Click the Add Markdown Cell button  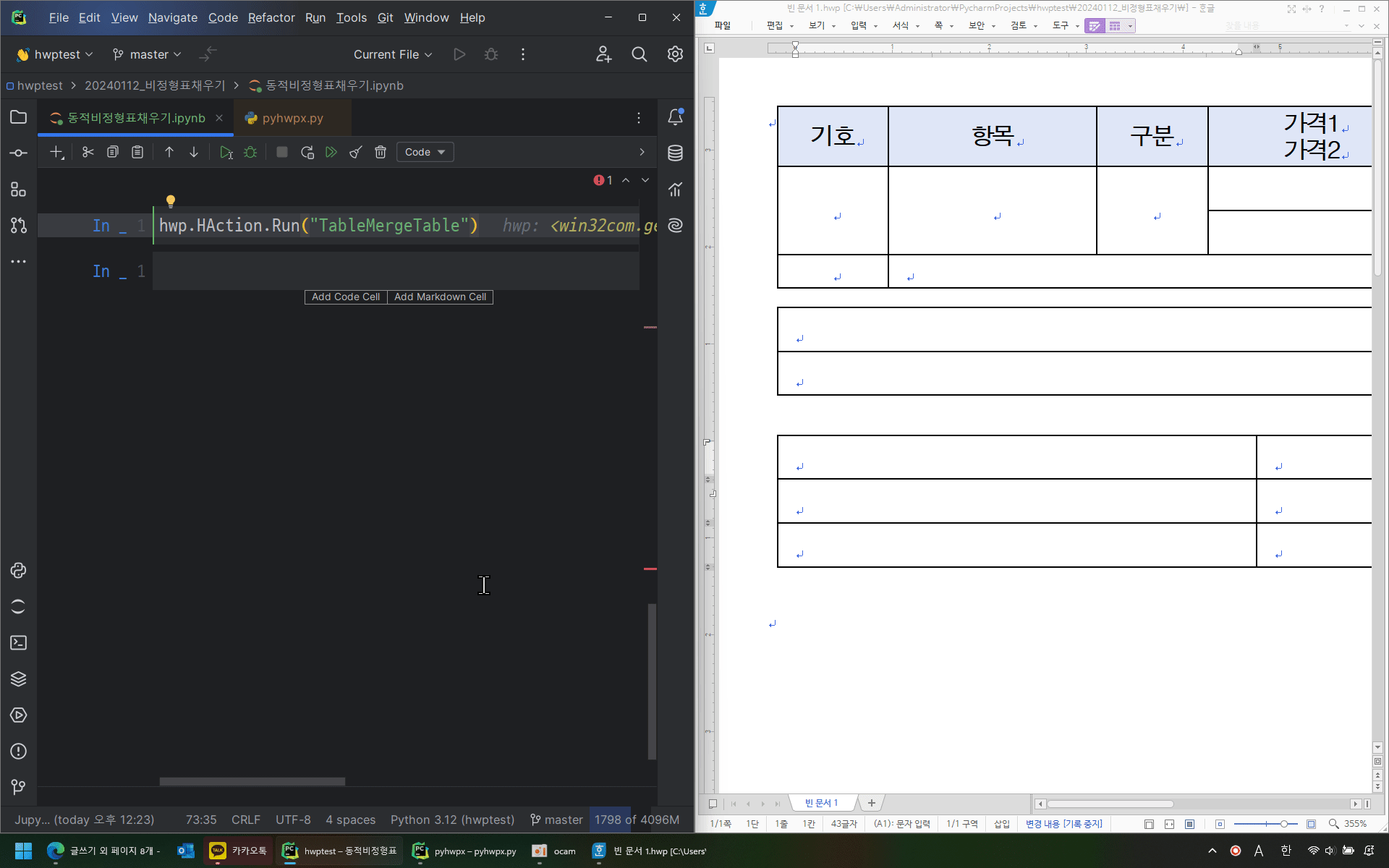tap(440, 297)
